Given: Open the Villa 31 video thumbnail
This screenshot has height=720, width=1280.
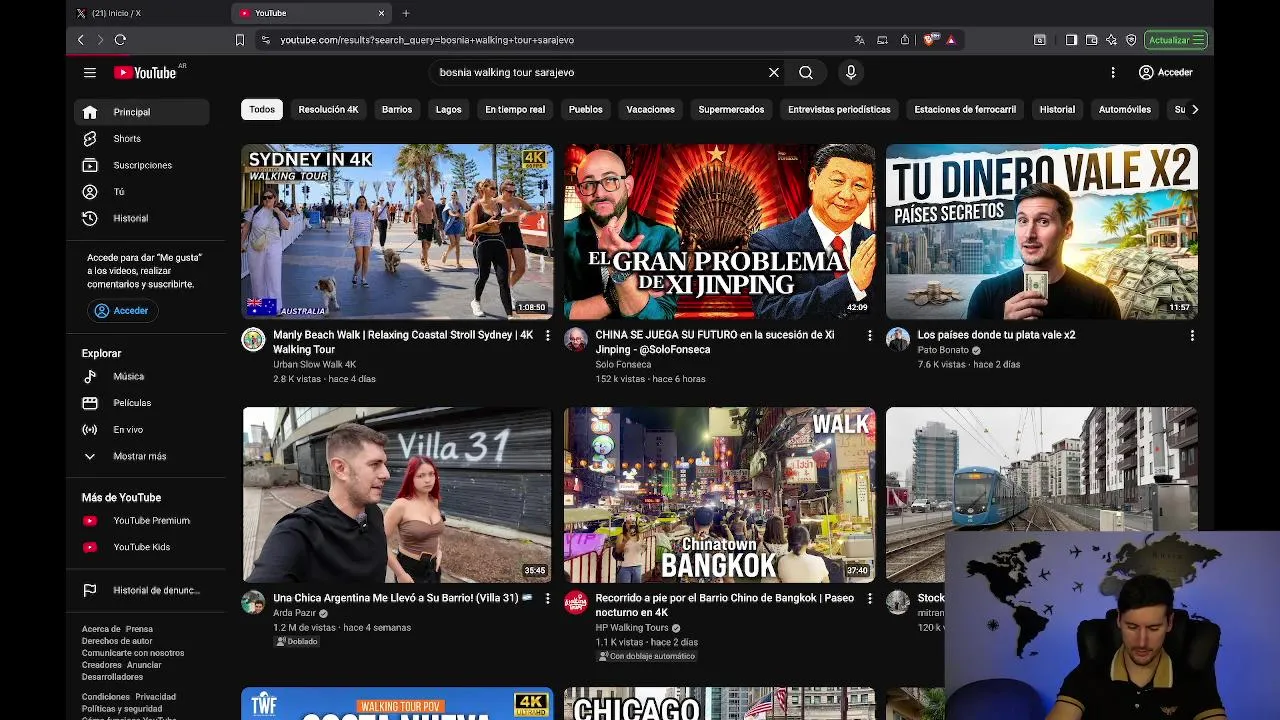Looking at the screenshot, I should click(397, 494).
